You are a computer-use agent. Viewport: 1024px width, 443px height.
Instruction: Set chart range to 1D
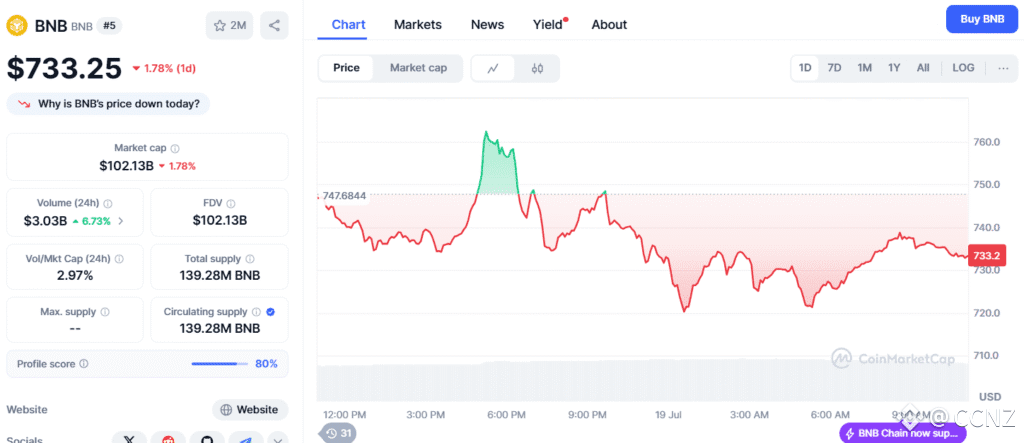point(805,68)
